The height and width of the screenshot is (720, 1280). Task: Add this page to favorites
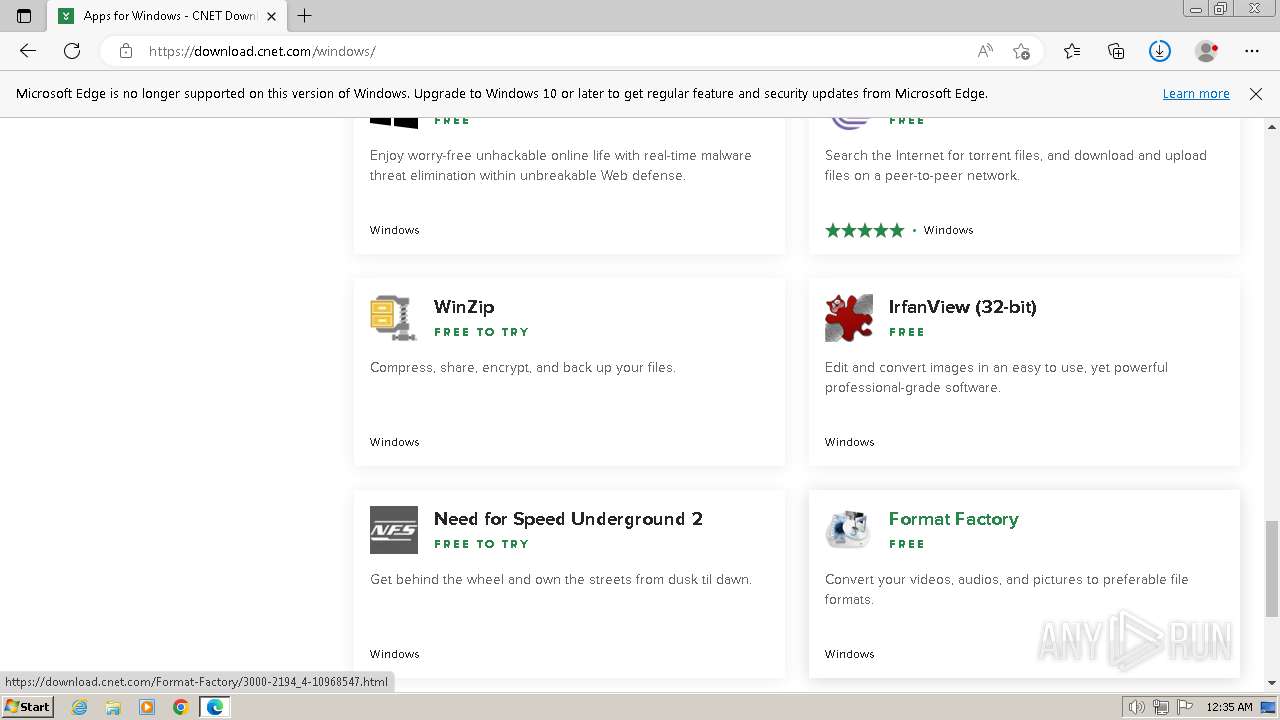[x=1021, y=51]
